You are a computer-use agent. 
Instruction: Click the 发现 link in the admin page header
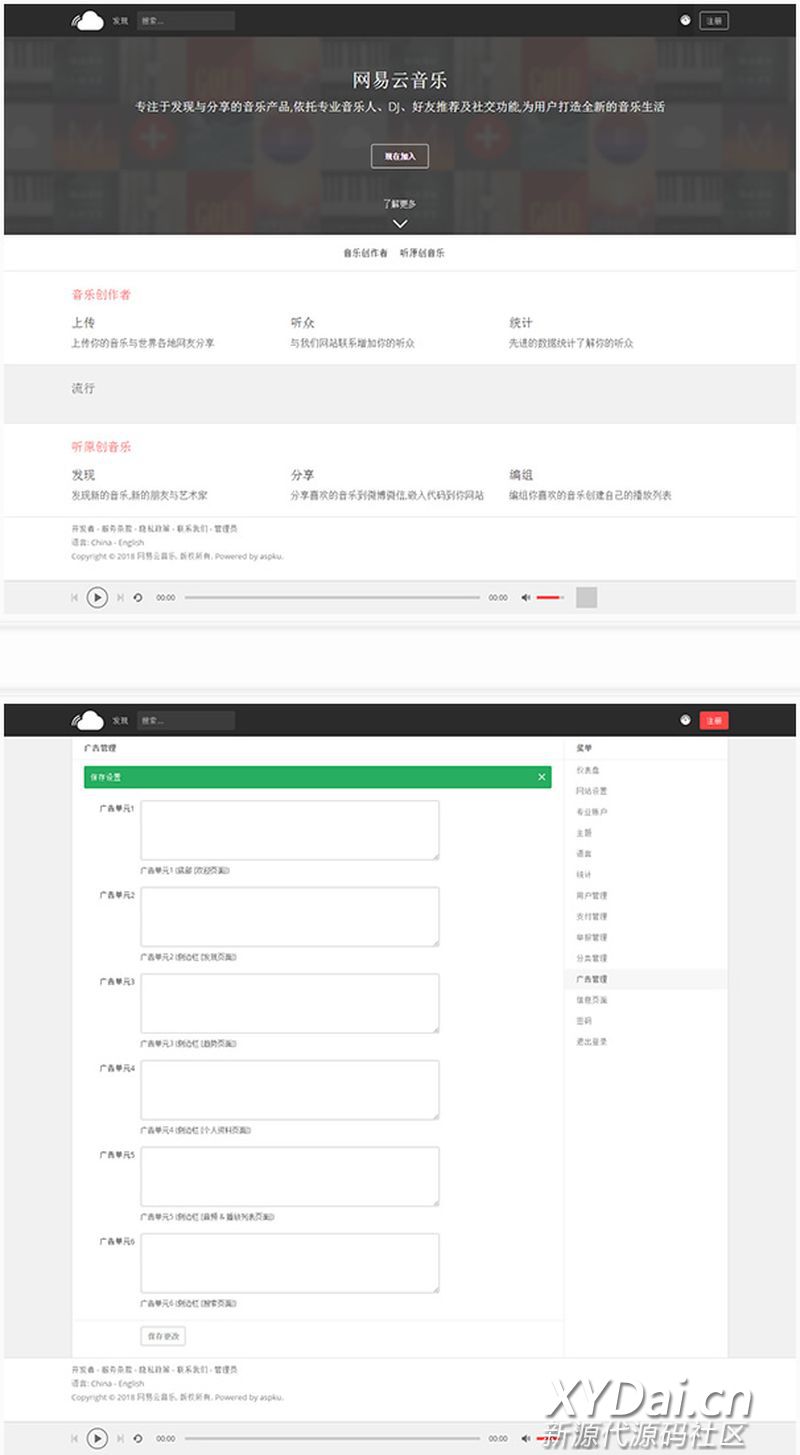(120, 720)
